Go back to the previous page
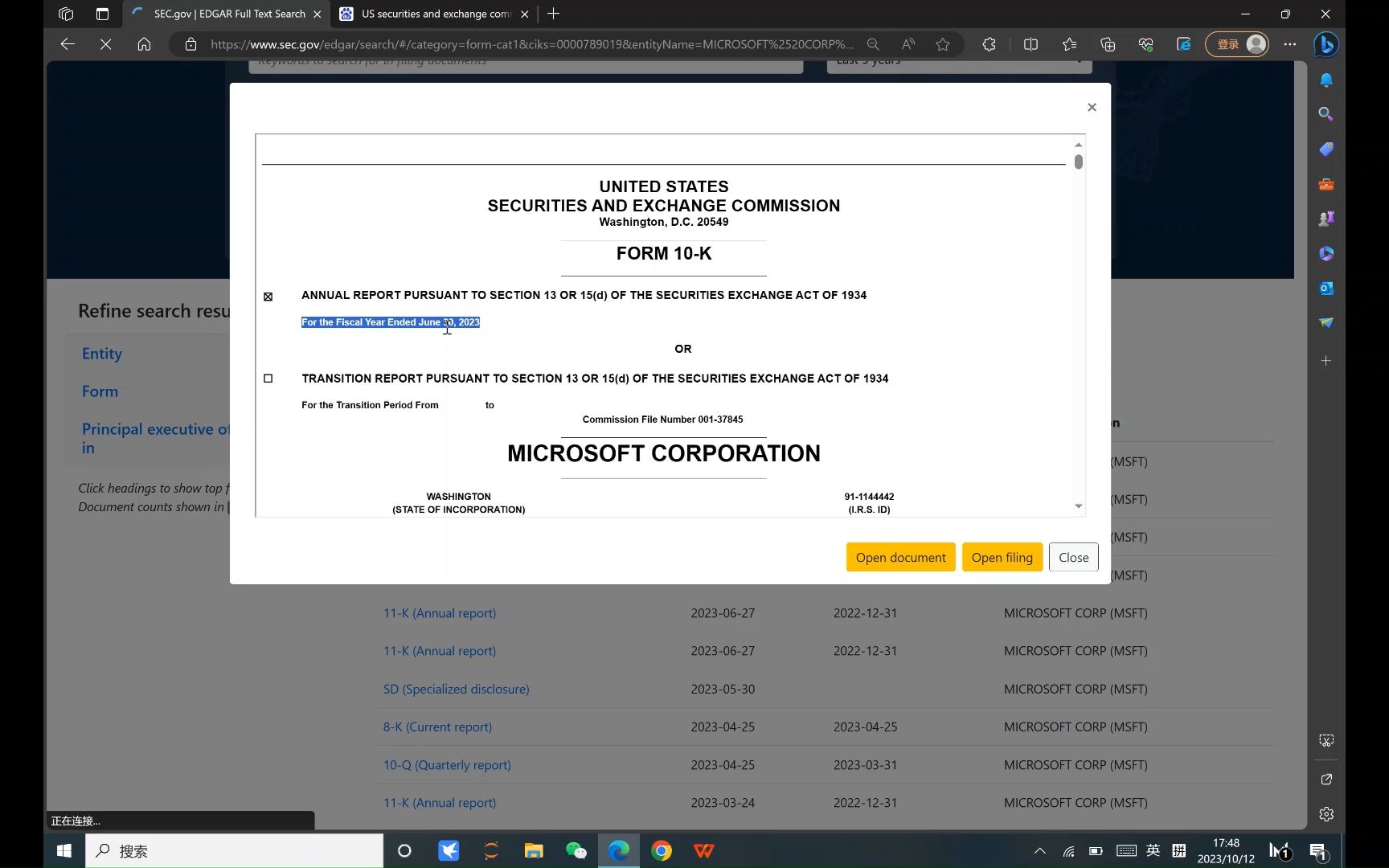This screenshot has height=868, width=1389. [x=68, y=44]
